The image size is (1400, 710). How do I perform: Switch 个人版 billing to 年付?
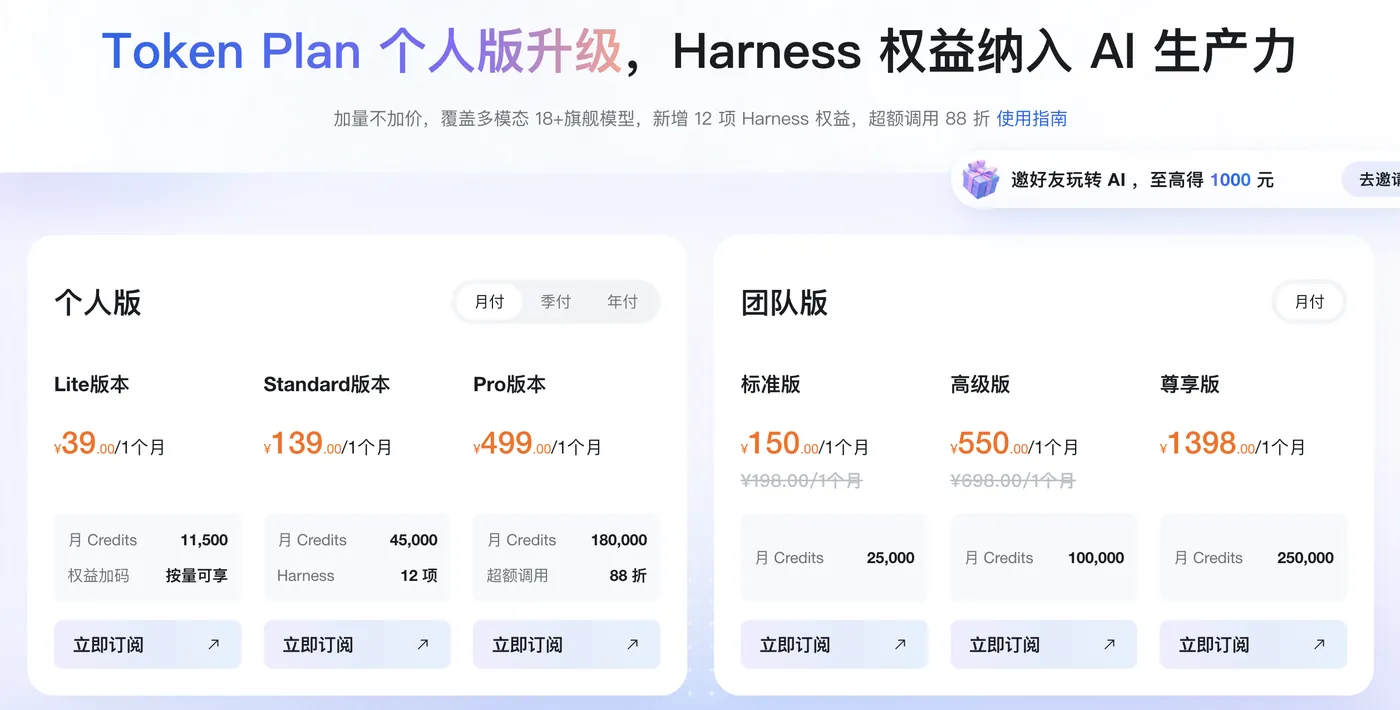[x=622, y=302]
